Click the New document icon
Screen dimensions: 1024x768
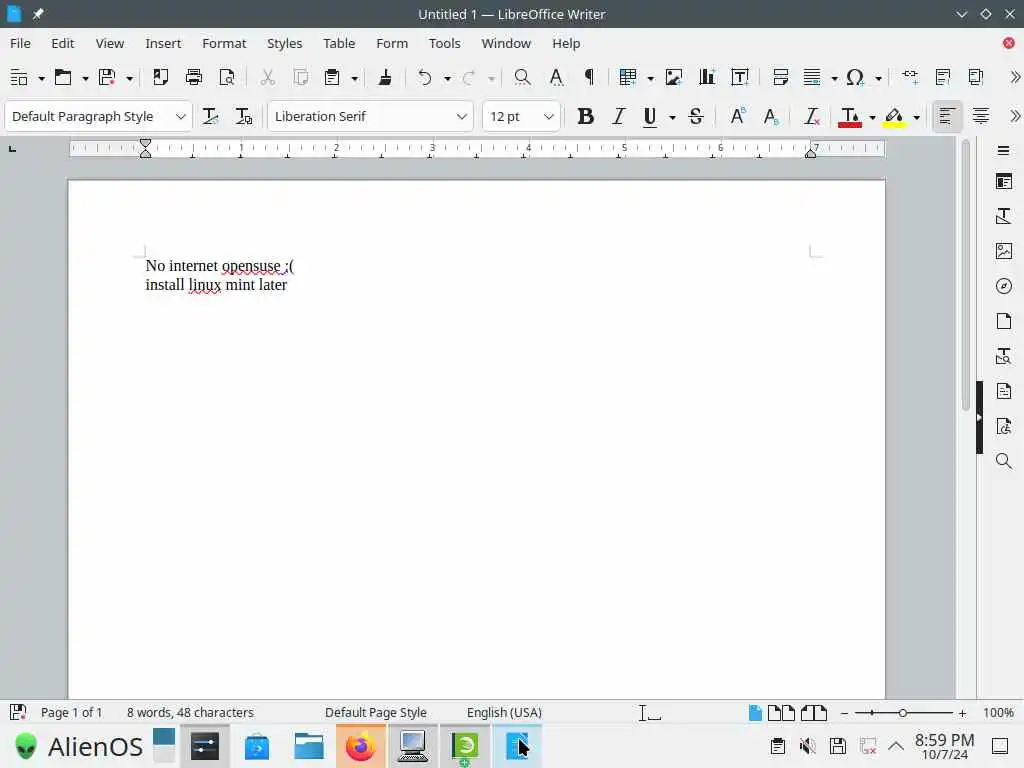(x=19, y=78)
